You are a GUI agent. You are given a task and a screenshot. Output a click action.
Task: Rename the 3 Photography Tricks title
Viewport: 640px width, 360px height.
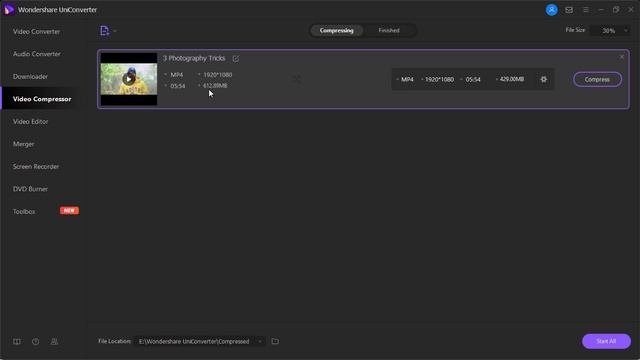[x=236, y=59]
